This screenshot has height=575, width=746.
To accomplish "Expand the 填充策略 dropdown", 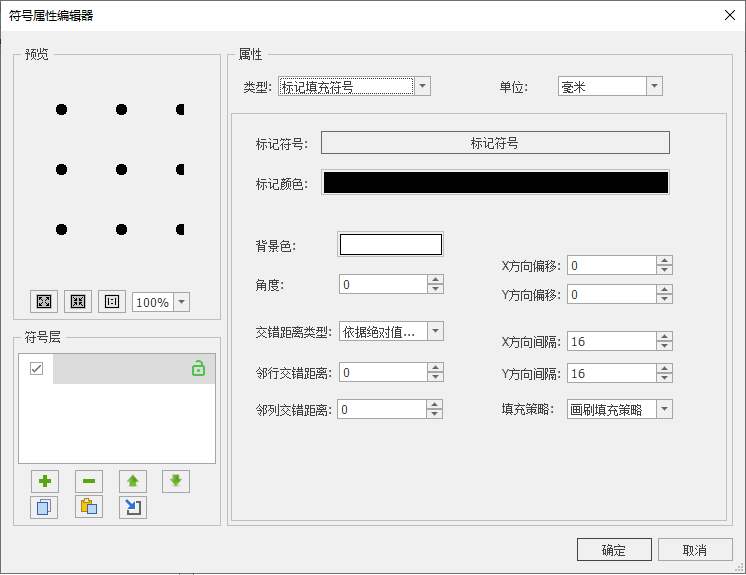I will tap(664, 409).
